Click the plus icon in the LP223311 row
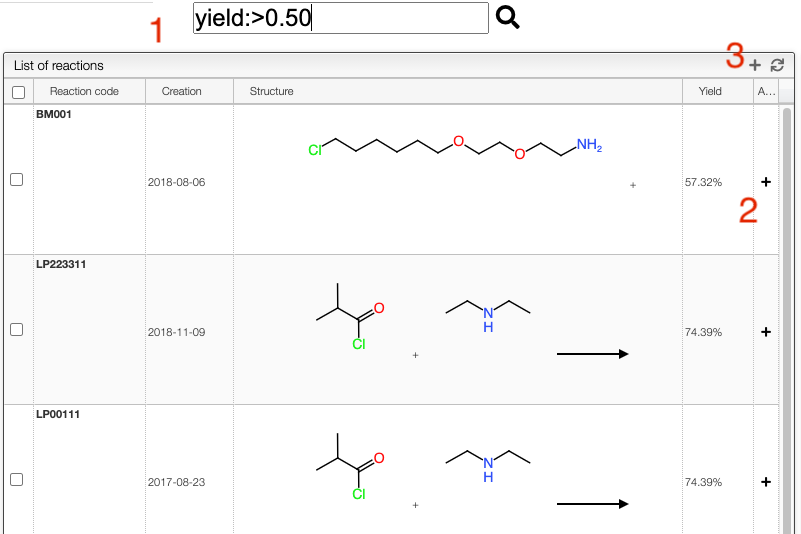The image size is (801, 534). click(x=766, y=332)
